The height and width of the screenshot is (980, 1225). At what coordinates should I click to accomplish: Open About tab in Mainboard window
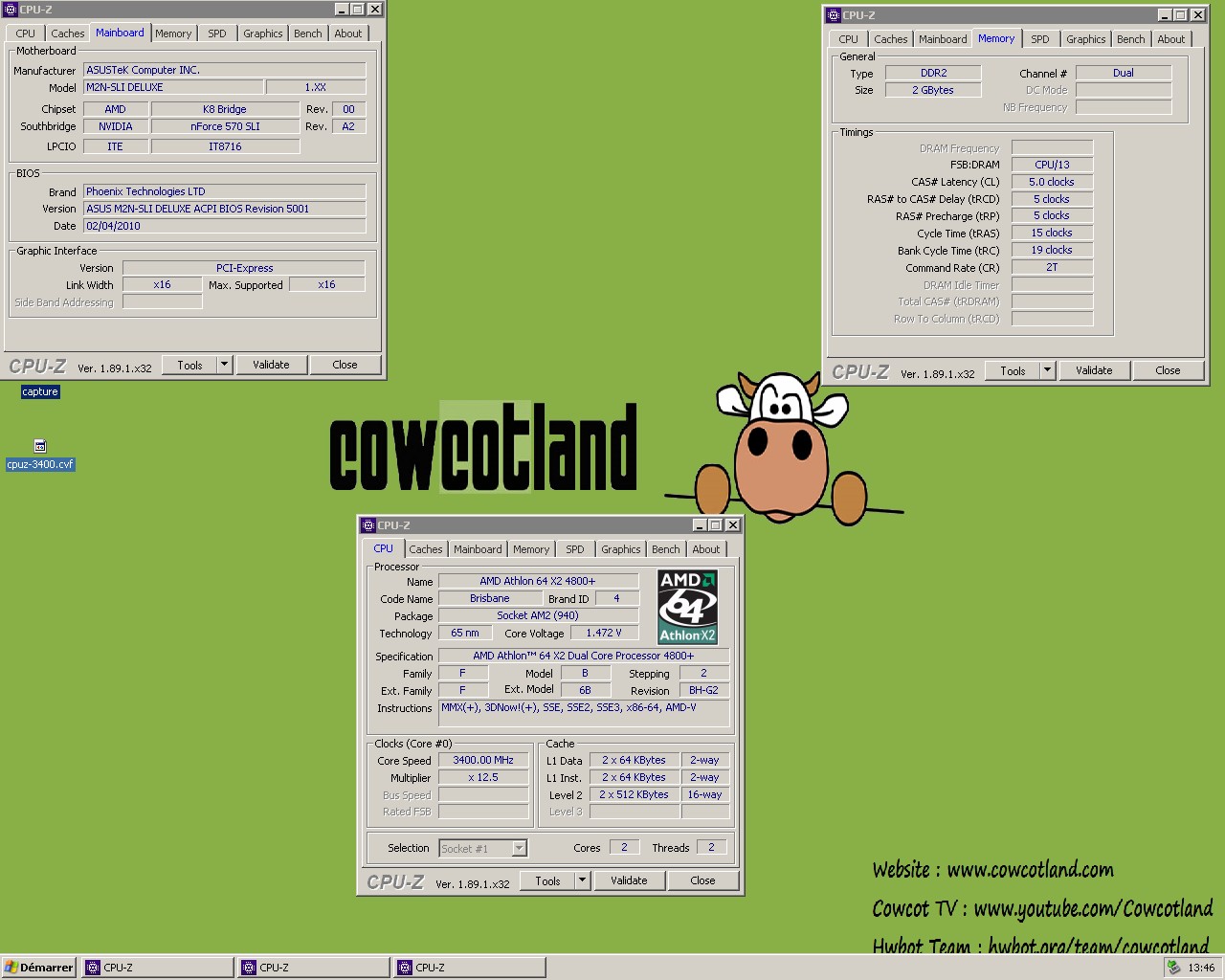(x=348, y=33)
